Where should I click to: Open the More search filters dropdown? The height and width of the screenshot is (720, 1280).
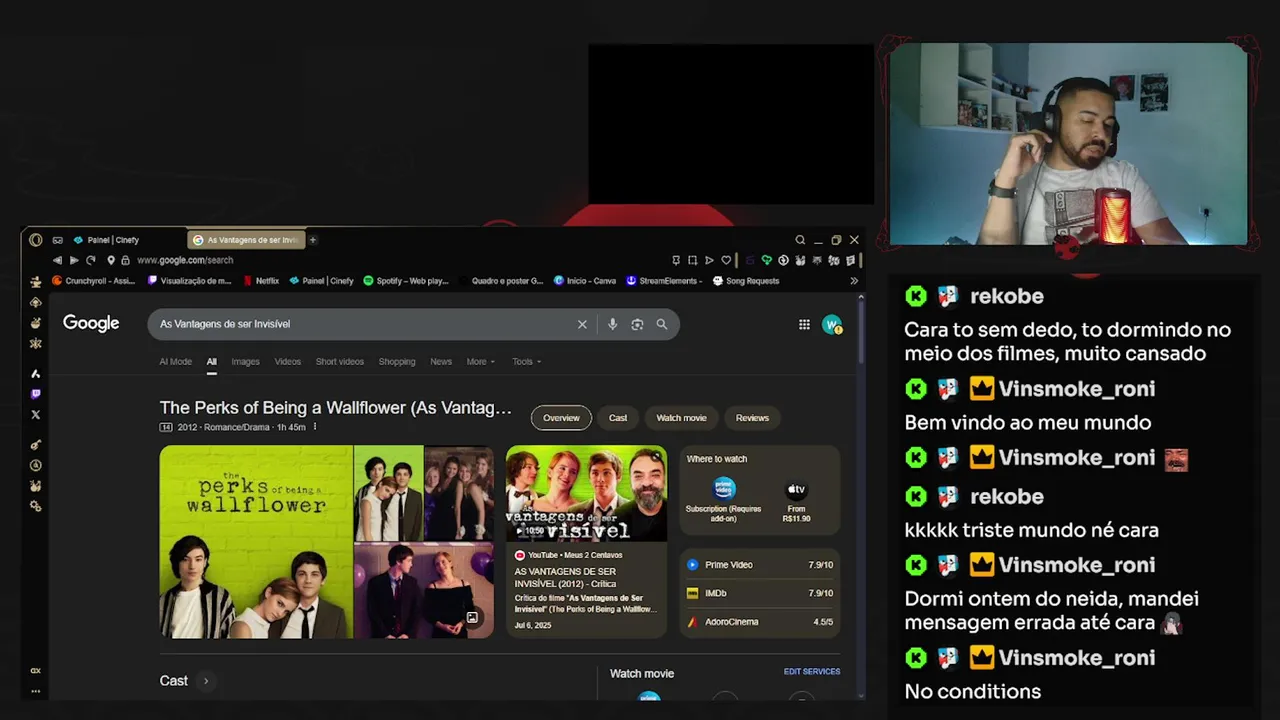tap(480, 362)
